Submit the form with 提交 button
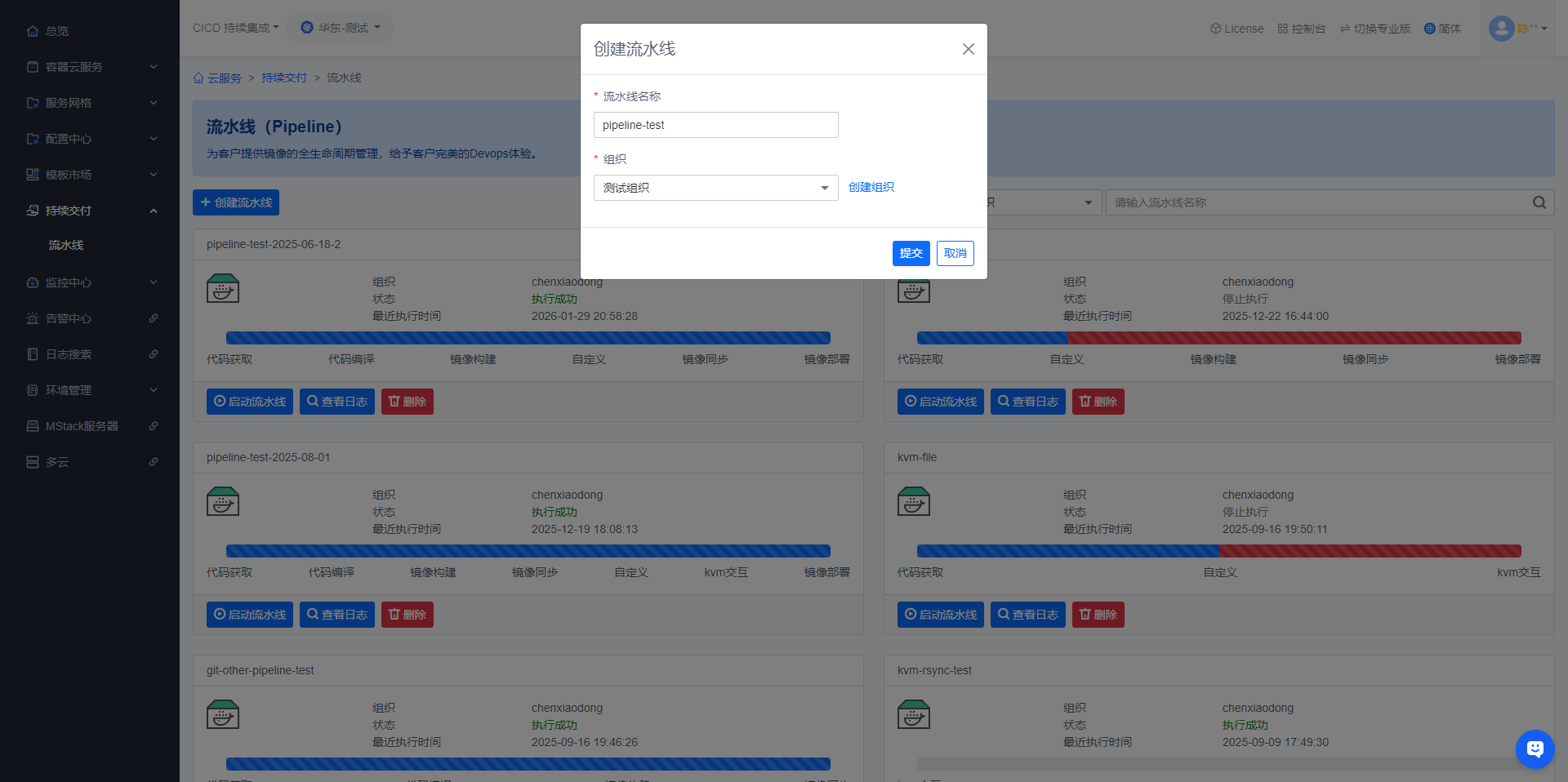The image size is (1568, 782). (x=911, y=253)
